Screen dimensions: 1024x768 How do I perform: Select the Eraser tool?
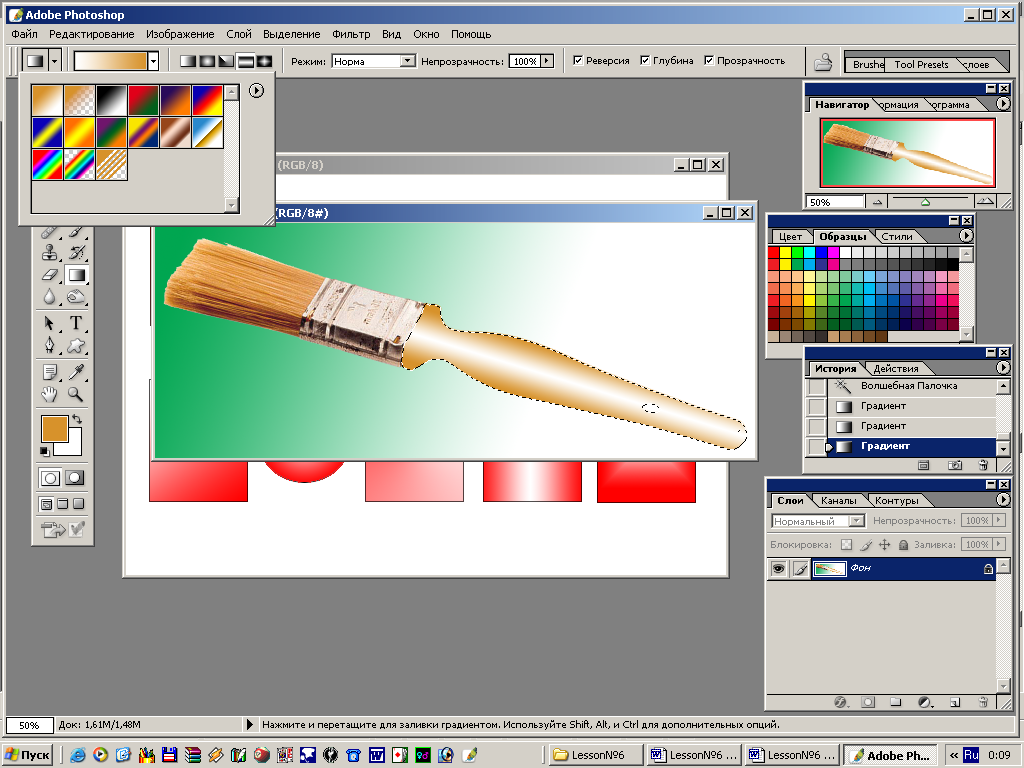coord(50,275)
